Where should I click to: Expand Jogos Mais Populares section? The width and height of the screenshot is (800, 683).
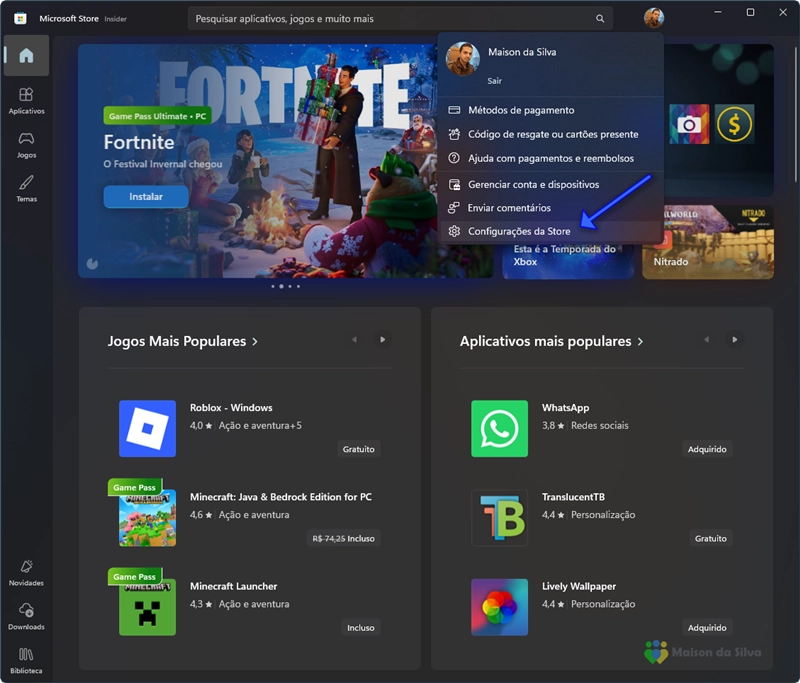pyautogui.click(x=183, y=341)
